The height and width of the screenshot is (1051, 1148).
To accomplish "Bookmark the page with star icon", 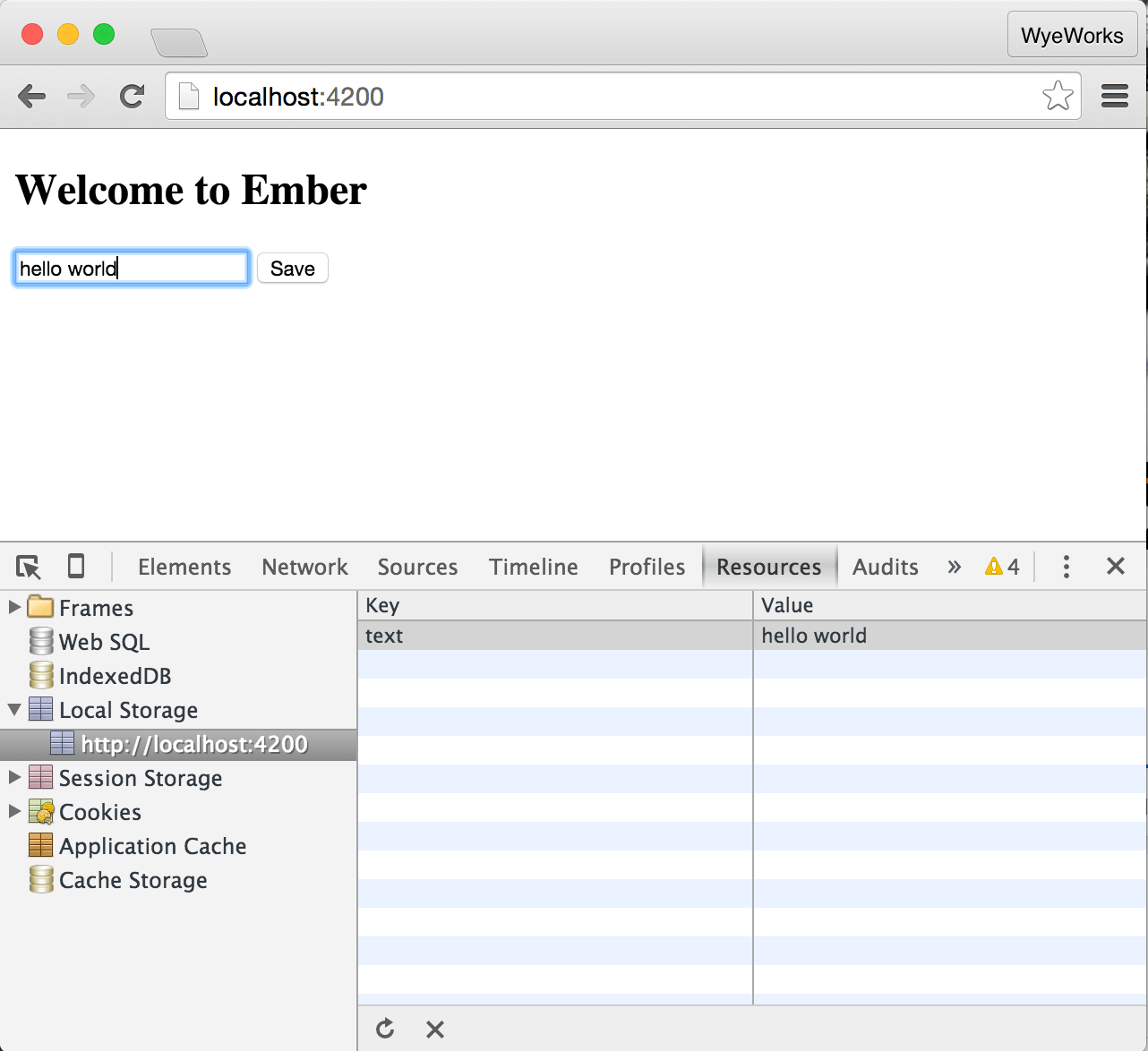I will click(1058, 96).
